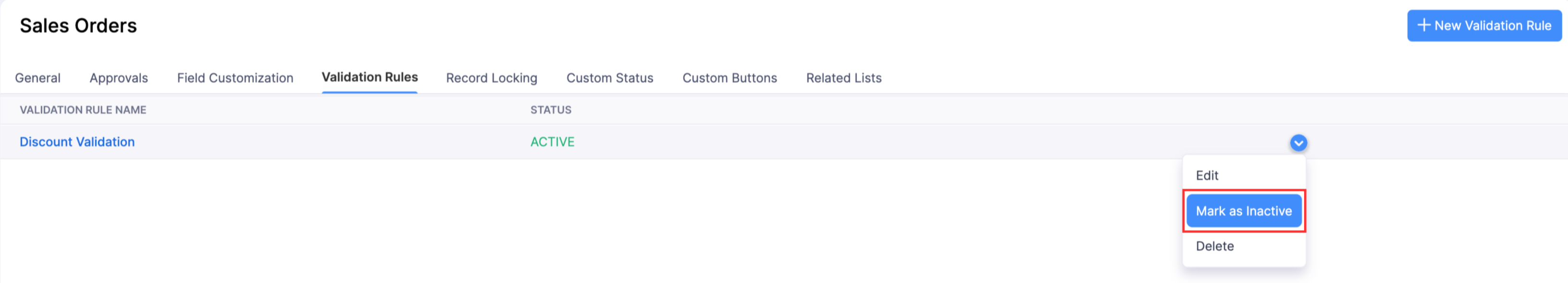Open the Related Lists tab
Screen dimensions: 1568x283
click(843, 78)
